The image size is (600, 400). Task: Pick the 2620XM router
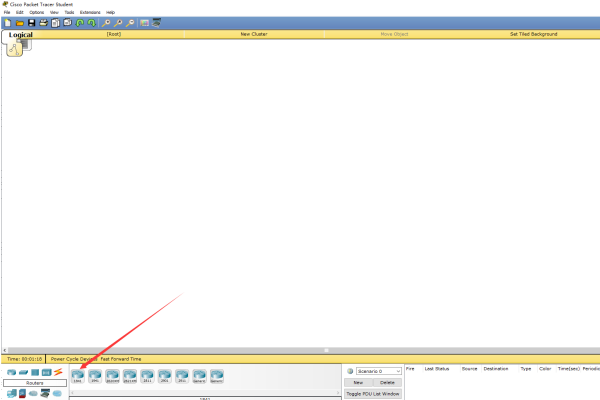pyautogui.click(x=112, y=376)
